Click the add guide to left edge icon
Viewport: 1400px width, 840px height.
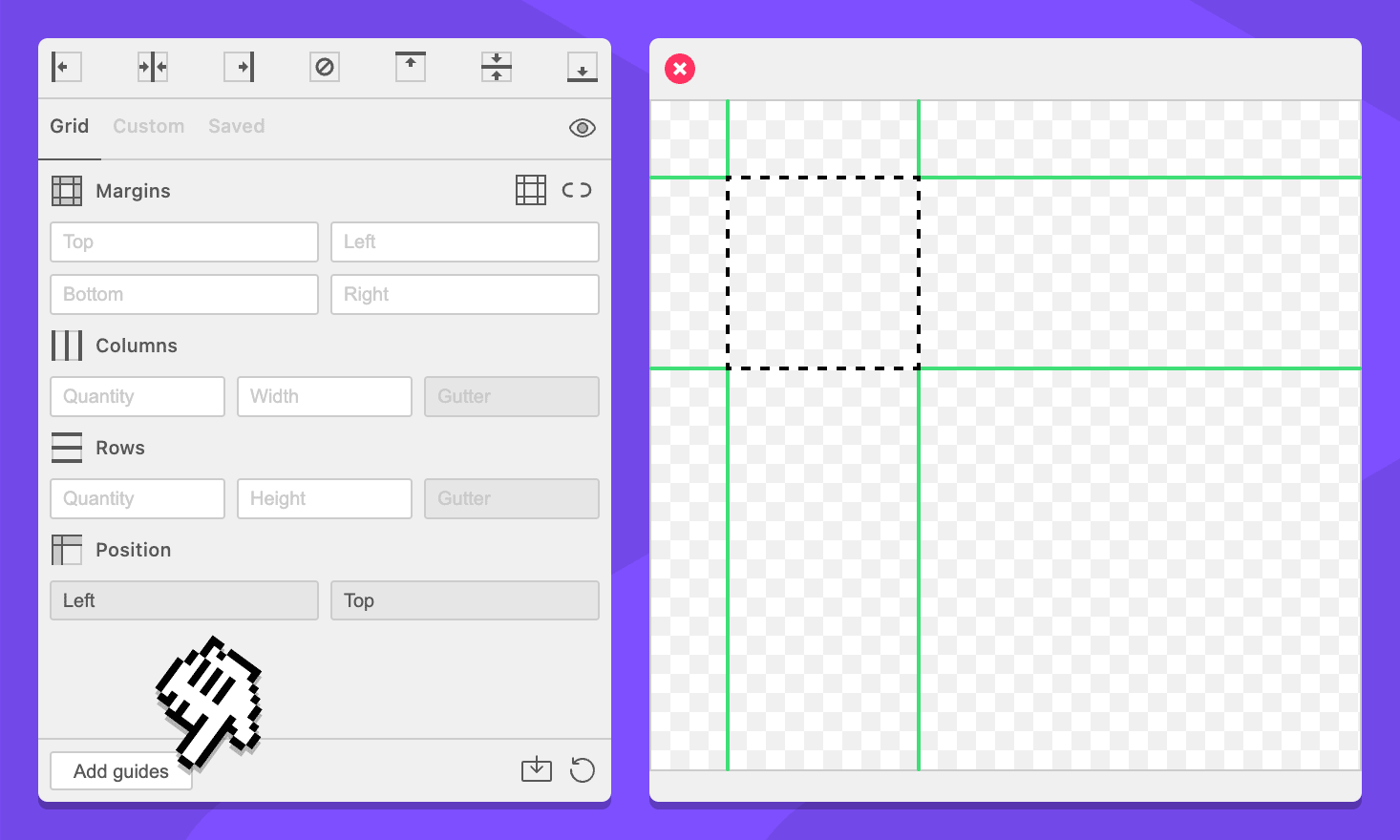[x=66, y=67]
